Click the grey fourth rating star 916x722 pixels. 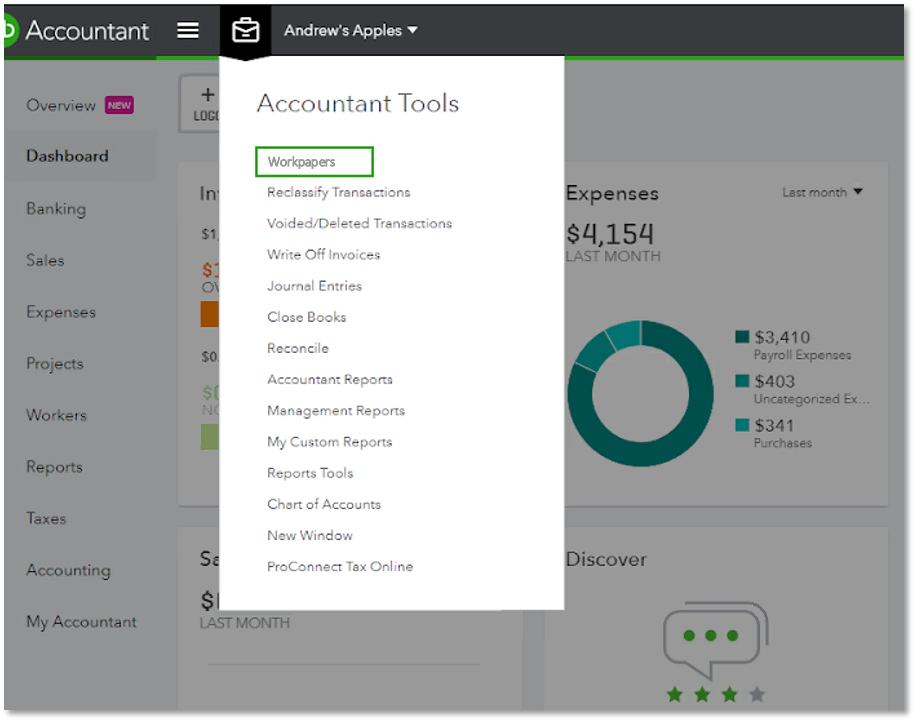[x=757, y=694]
